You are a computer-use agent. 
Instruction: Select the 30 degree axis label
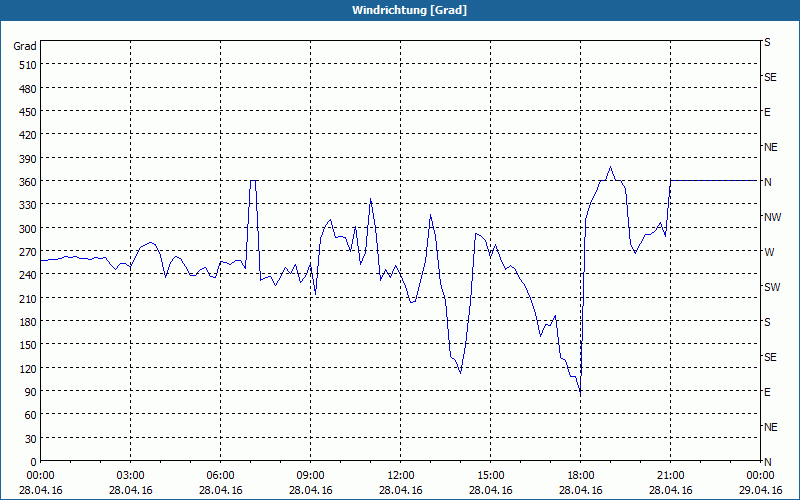point(31,438)
